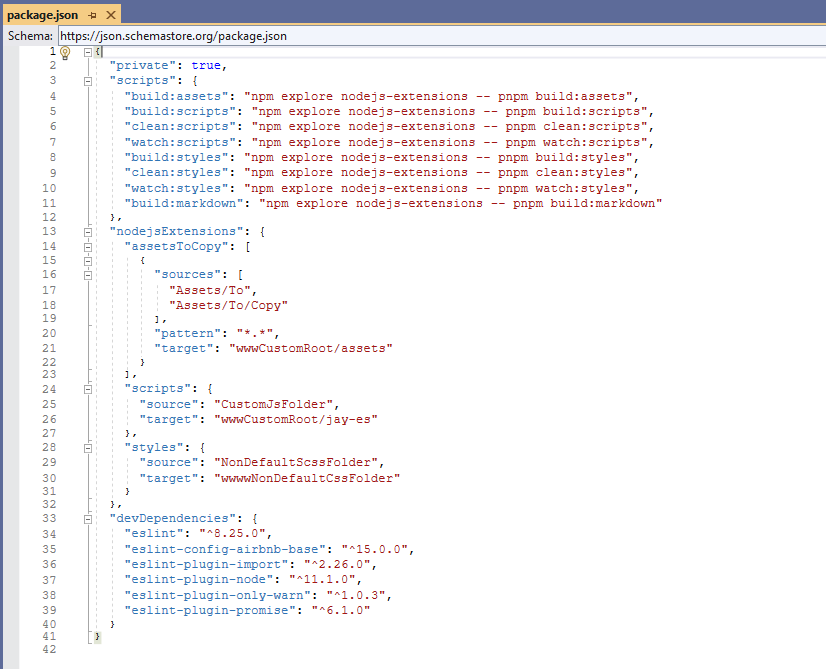This screenshot has height=669, width=826.
Task: Collapse the top-level "scripts" block on line 3
Action: (x=88, y=81)
